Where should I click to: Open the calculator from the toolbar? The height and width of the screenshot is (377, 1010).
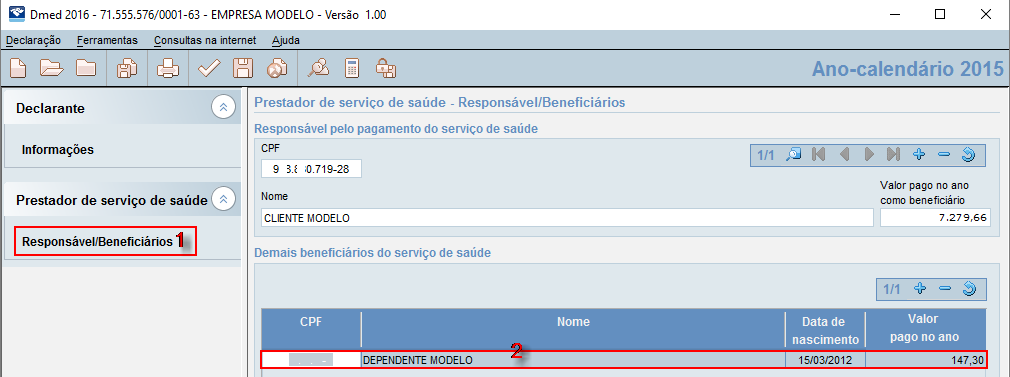point(351,68)
